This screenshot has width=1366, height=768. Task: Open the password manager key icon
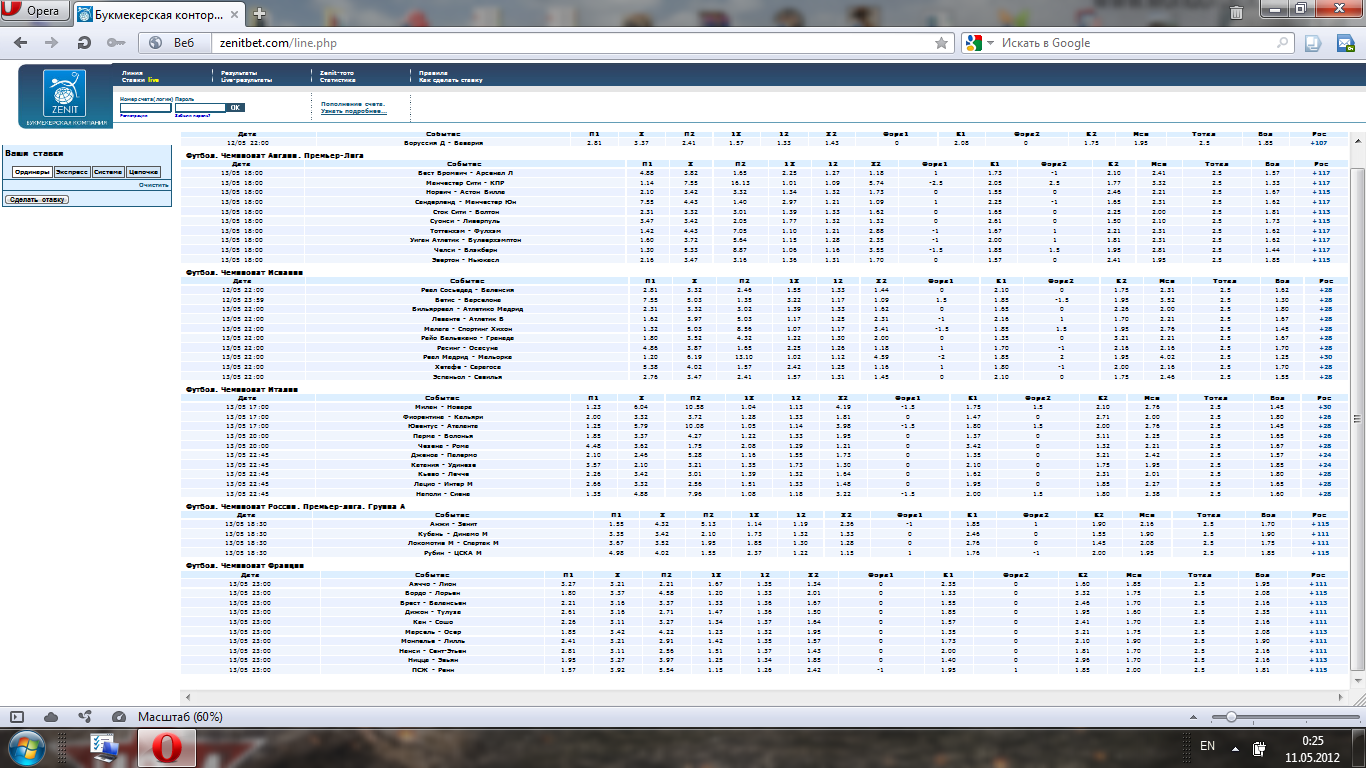(x=116, y=43)
